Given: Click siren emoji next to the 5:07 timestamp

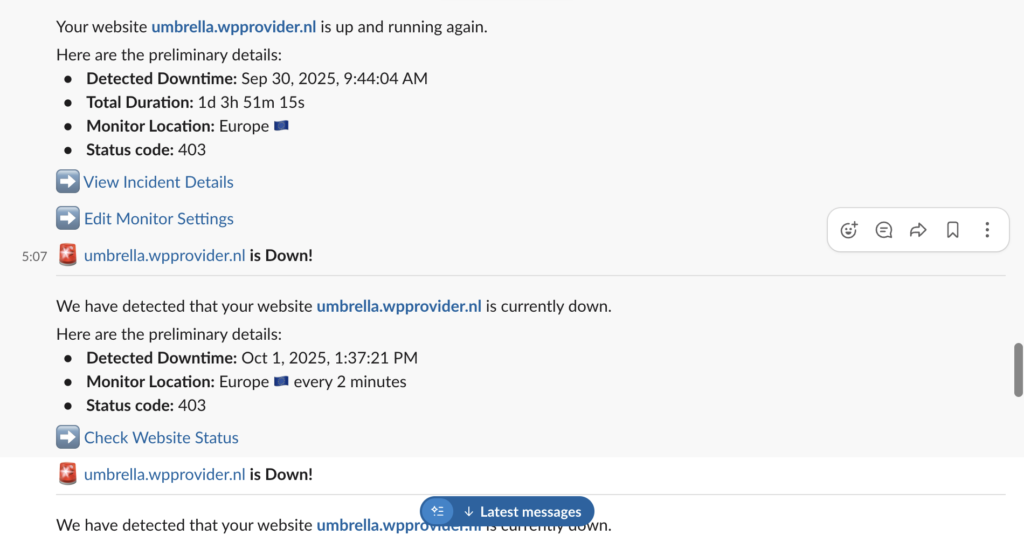Looking at the screenshot, I should (x=68, y=255).
